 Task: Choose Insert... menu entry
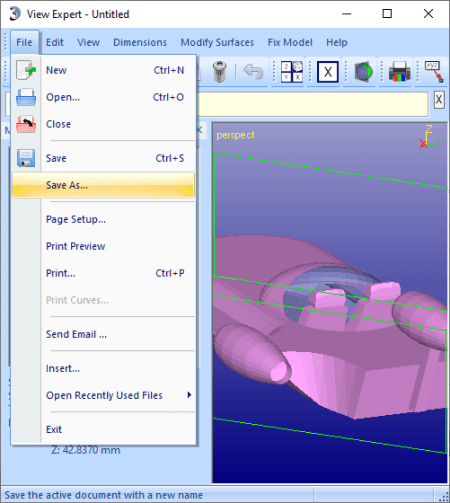coord(103,368)
